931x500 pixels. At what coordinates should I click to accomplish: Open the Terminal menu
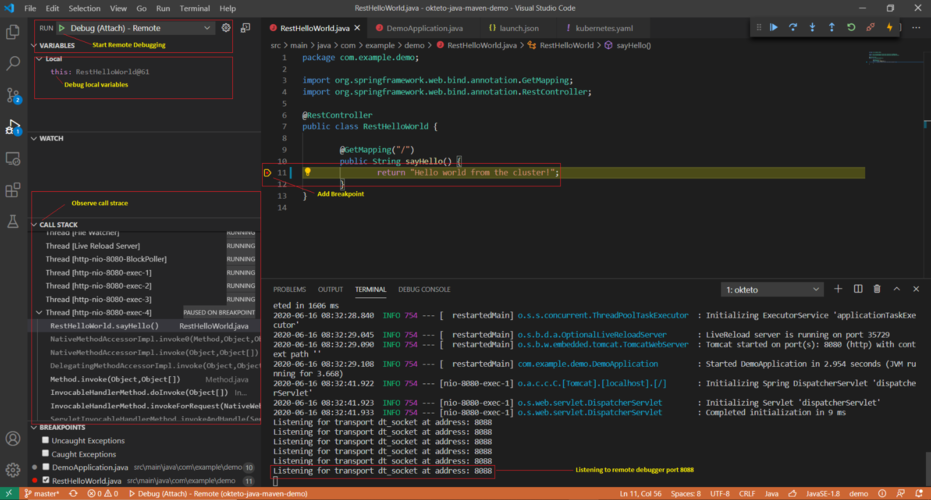[195, 8]
